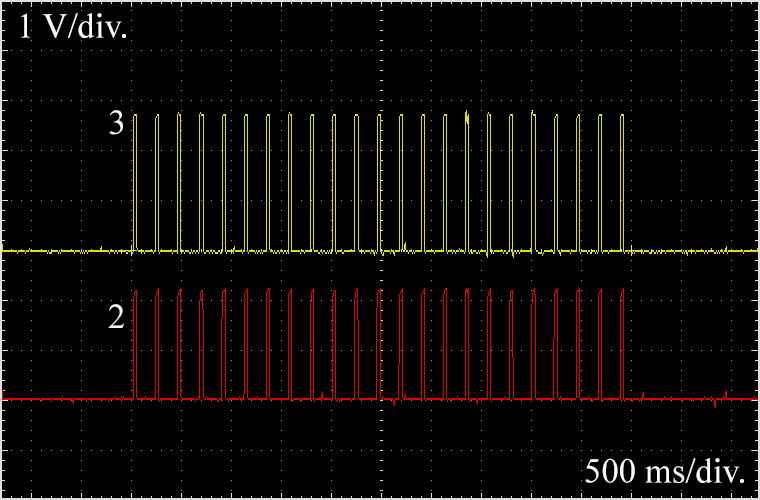Select the red baseline between last pulse and glitch
760x500 pixels.
click(670, 399)
